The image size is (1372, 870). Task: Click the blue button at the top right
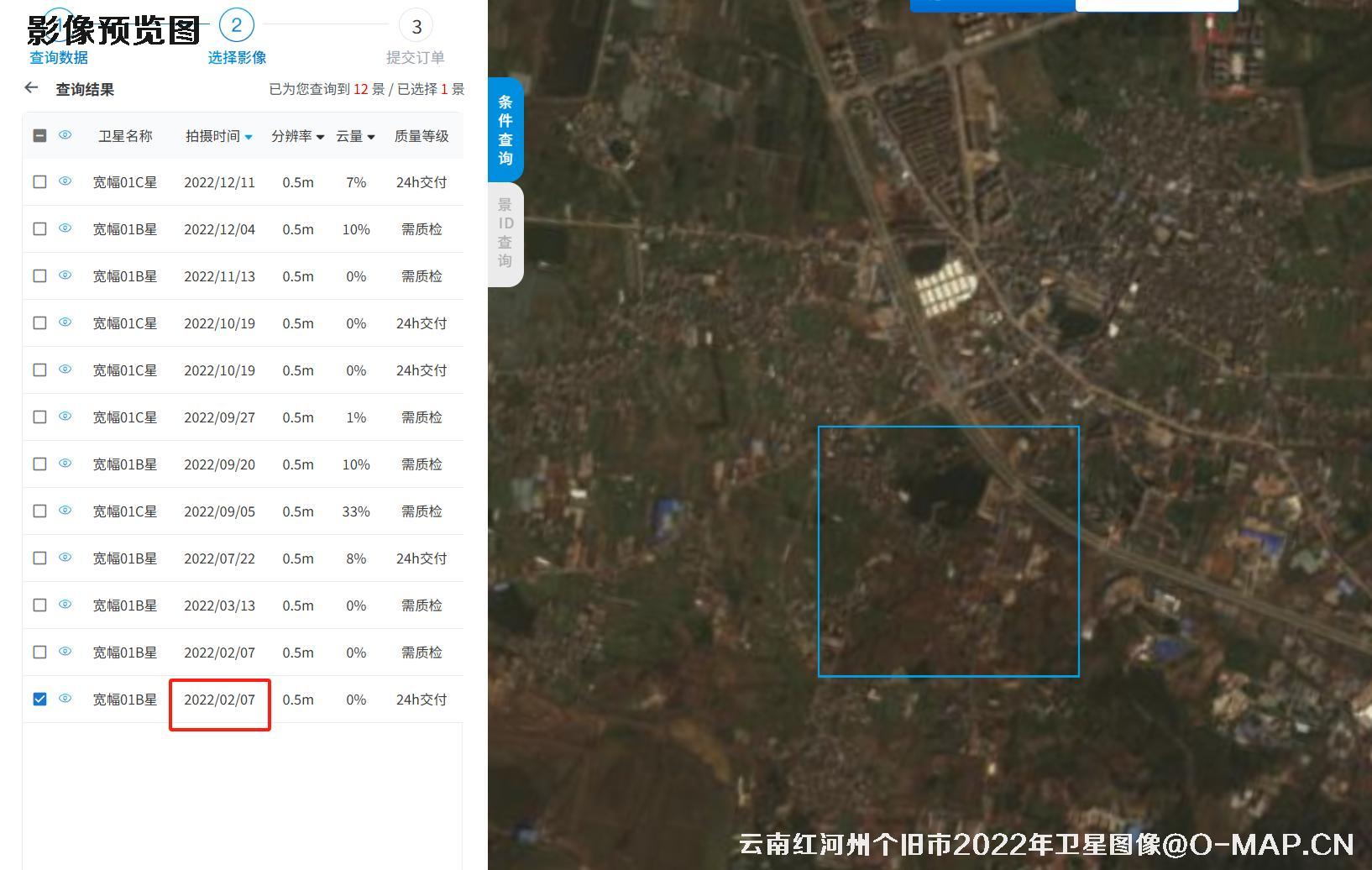[992, 4]
